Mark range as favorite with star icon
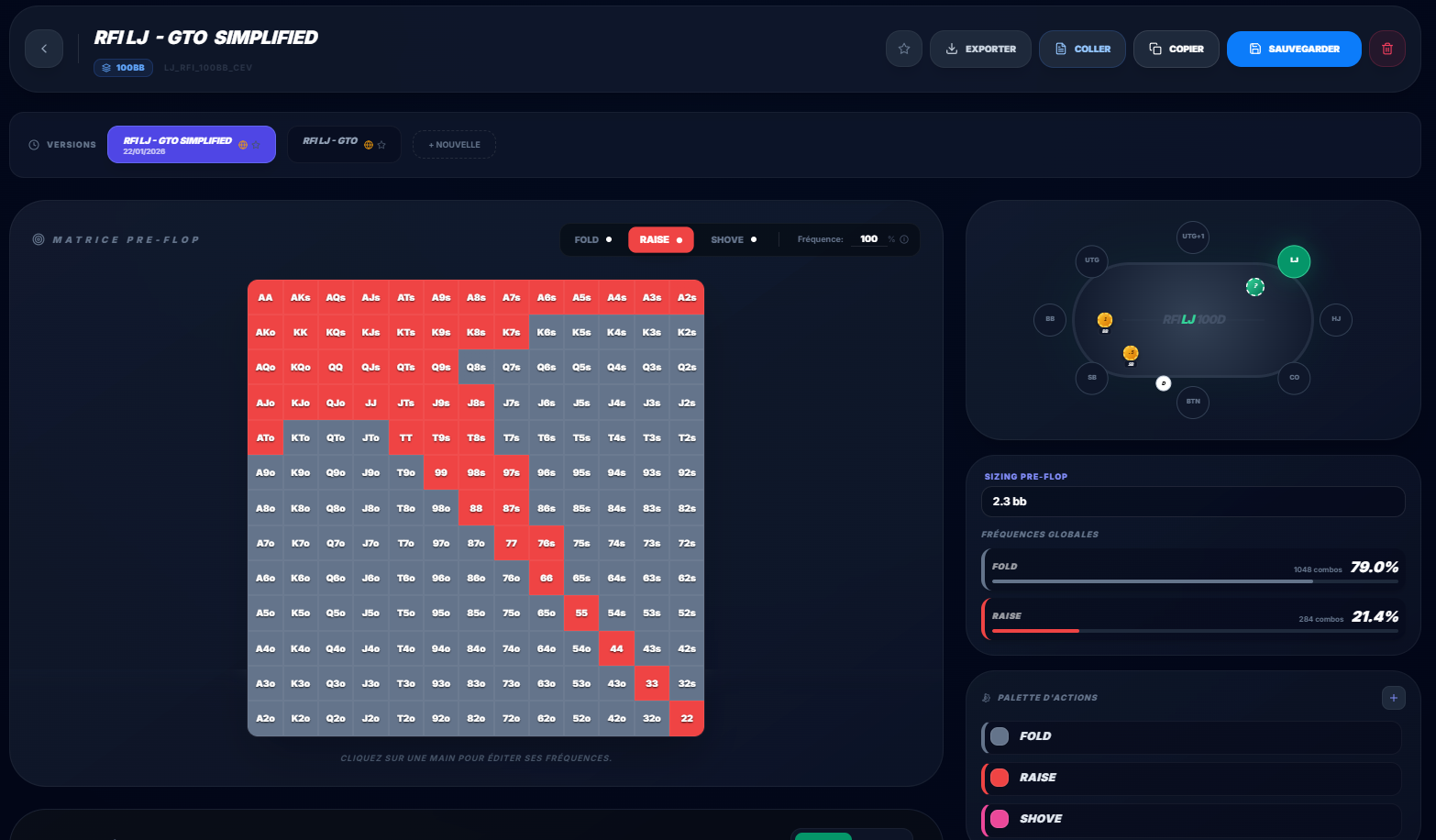This screenshot has height=840, width=1436. click(x=904, y=49)
